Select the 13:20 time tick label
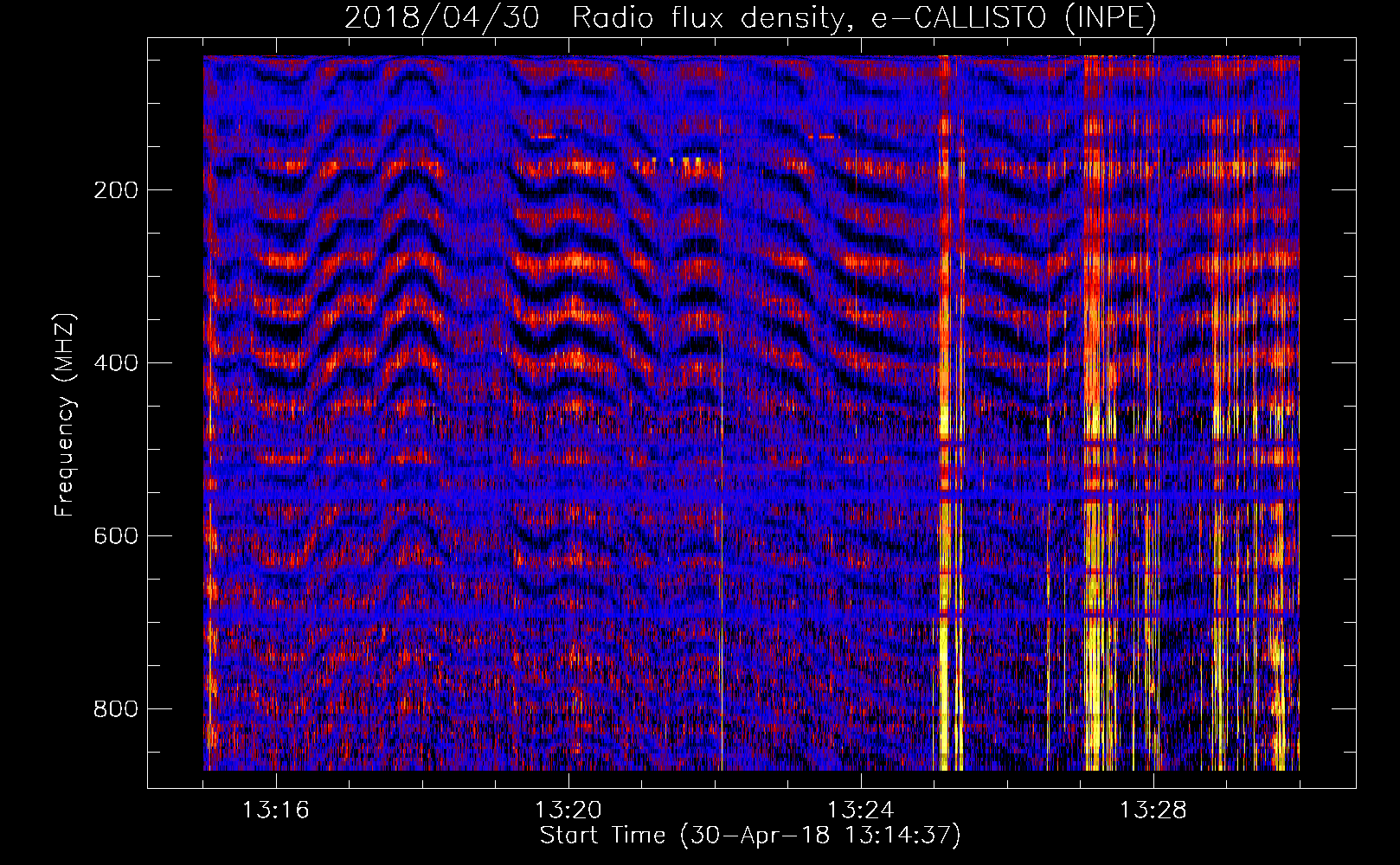 pos(568,810)
